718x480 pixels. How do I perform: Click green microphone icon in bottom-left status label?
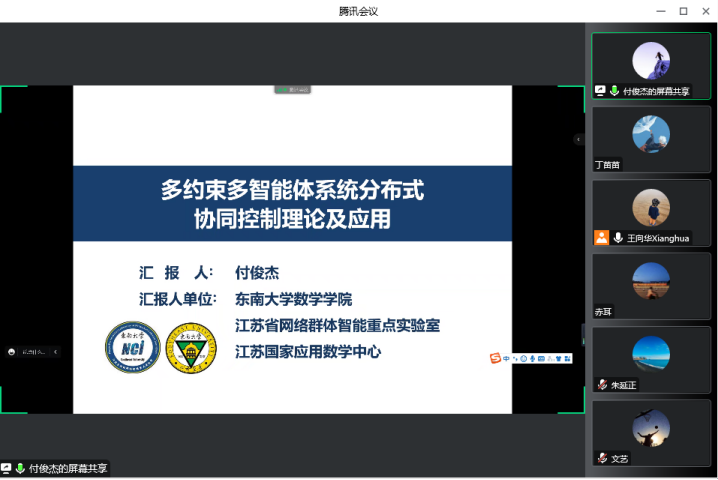(x=20, y=468)
